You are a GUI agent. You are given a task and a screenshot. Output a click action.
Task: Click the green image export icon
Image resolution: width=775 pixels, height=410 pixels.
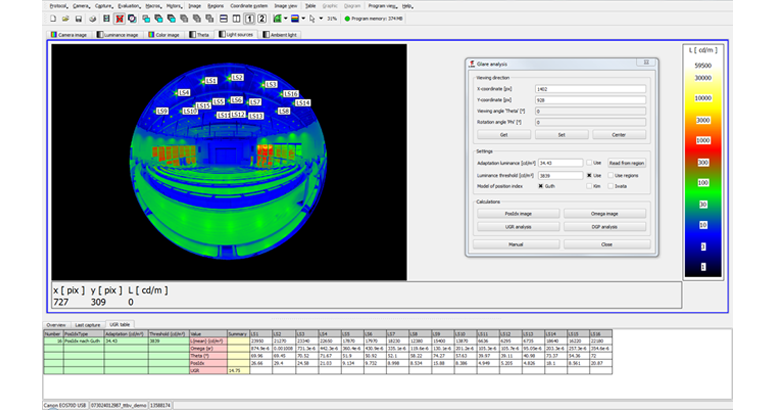(x=277, y=19)
